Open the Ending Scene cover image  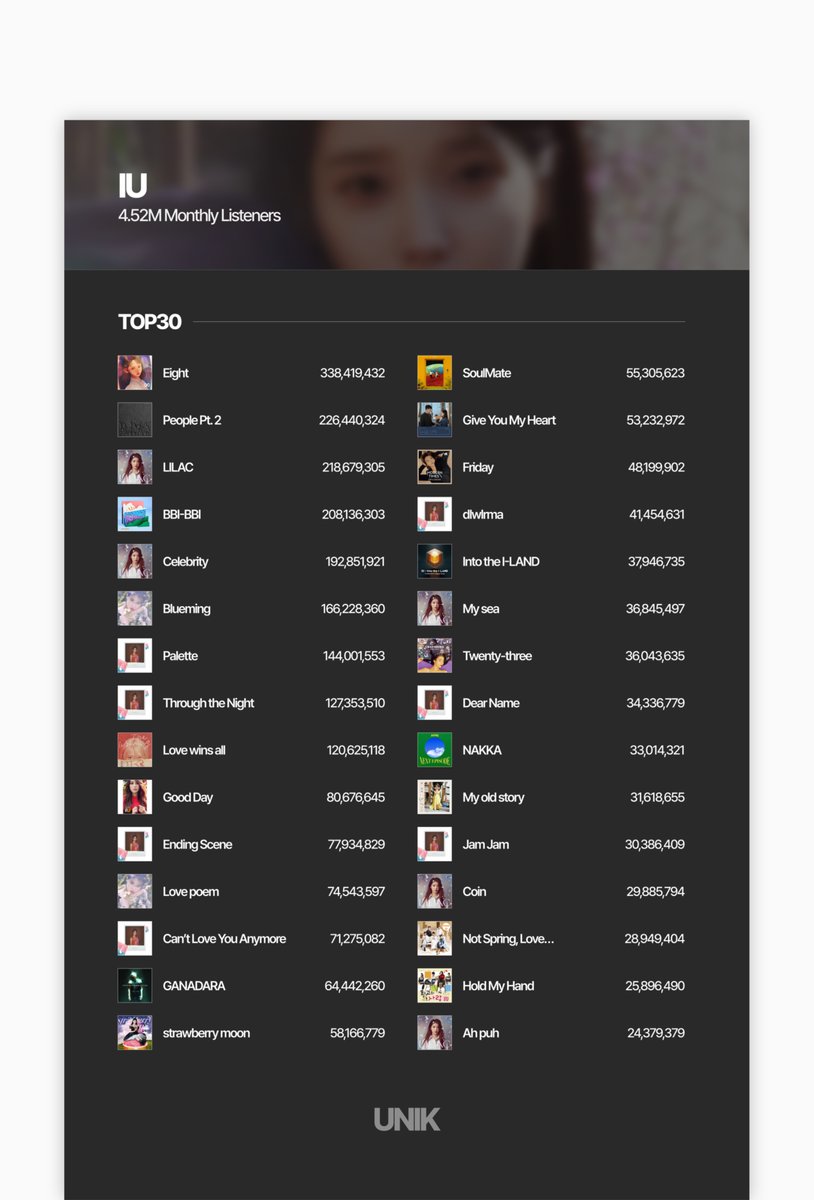point(135,844)
